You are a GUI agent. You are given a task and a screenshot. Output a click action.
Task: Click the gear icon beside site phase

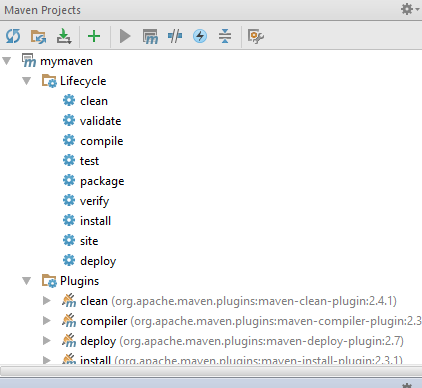click(x=69, y=240)
